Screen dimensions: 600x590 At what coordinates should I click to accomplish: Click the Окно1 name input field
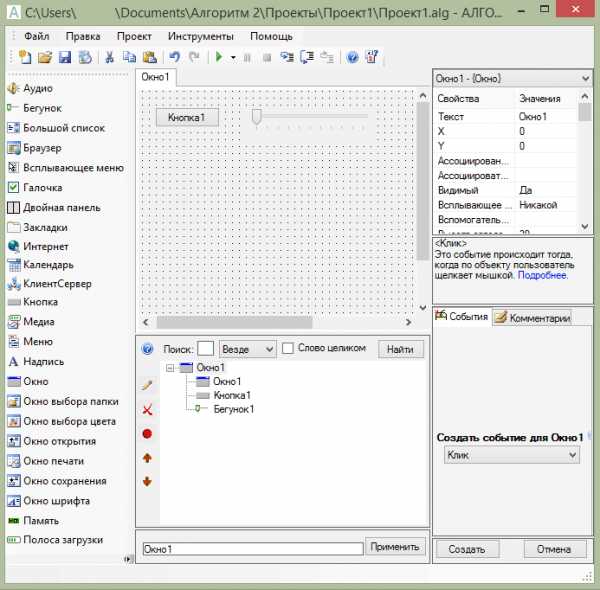[x=251, y=549]
